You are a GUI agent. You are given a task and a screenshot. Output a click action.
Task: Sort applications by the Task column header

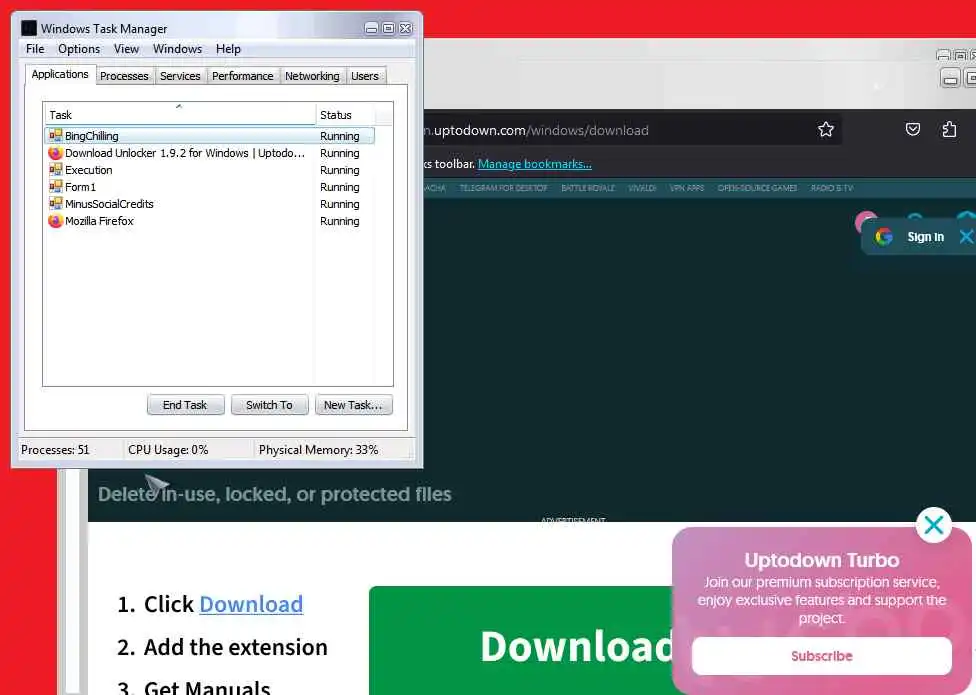point(179,114)
